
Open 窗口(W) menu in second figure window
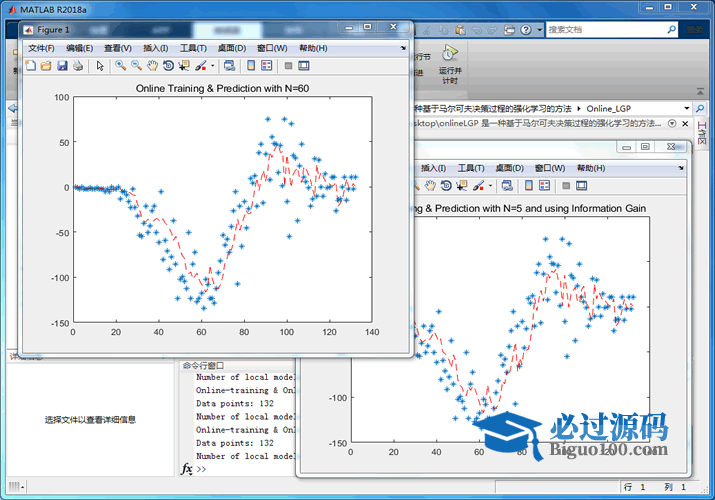click(550, 168)
